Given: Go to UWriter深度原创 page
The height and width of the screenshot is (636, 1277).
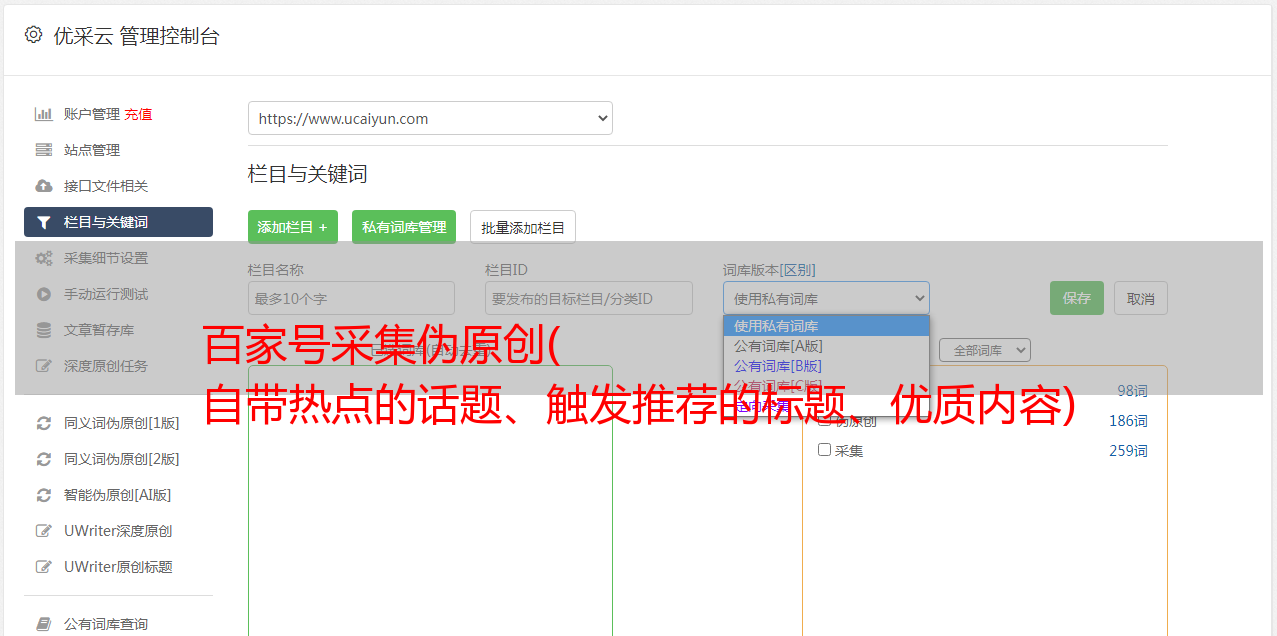Looking at the screenshot, I should (x=118, y=531).
